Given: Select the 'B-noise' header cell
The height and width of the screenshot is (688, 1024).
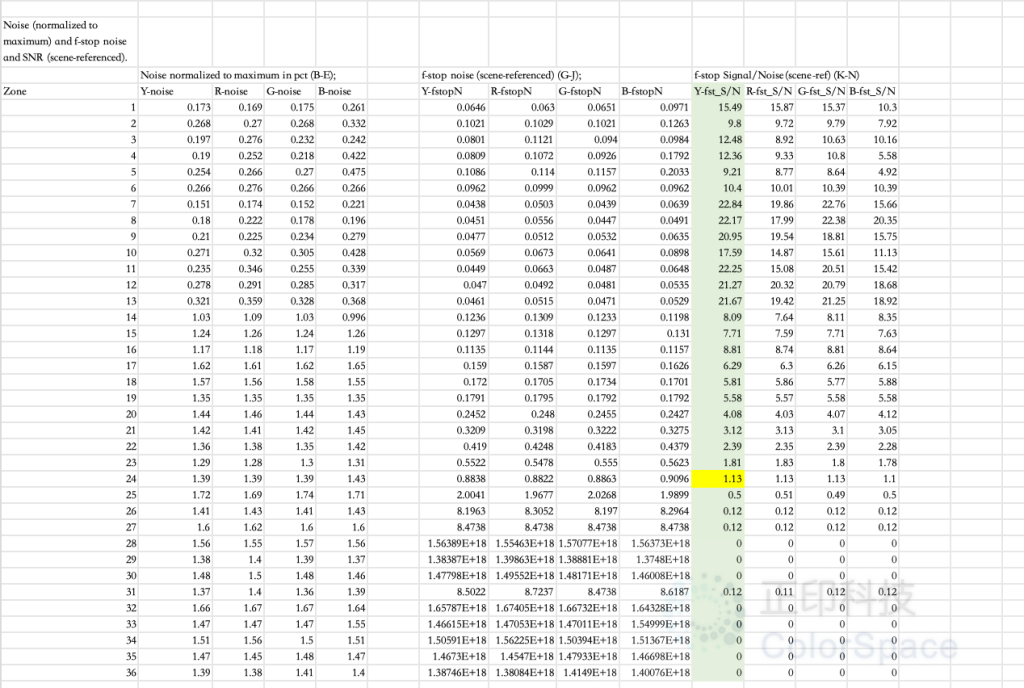Looking at the screenshot, I should (342, 91).
